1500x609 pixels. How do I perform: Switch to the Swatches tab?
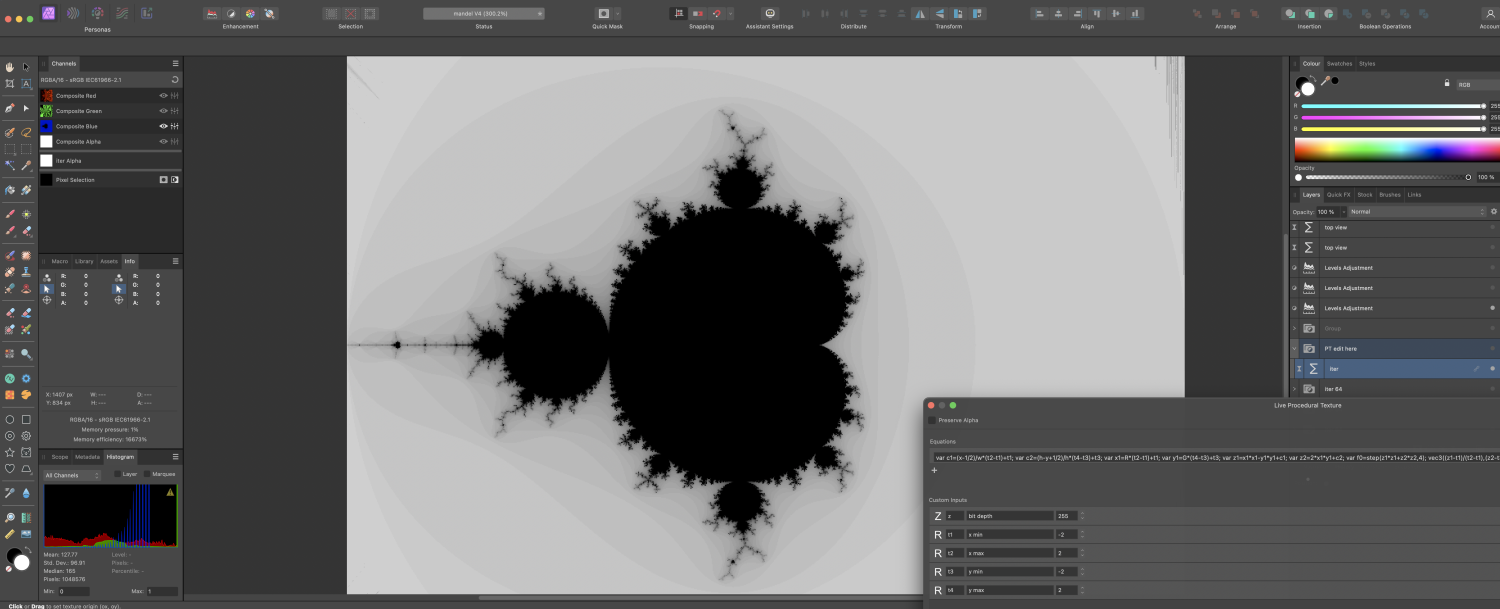(x=1340, y=63)
